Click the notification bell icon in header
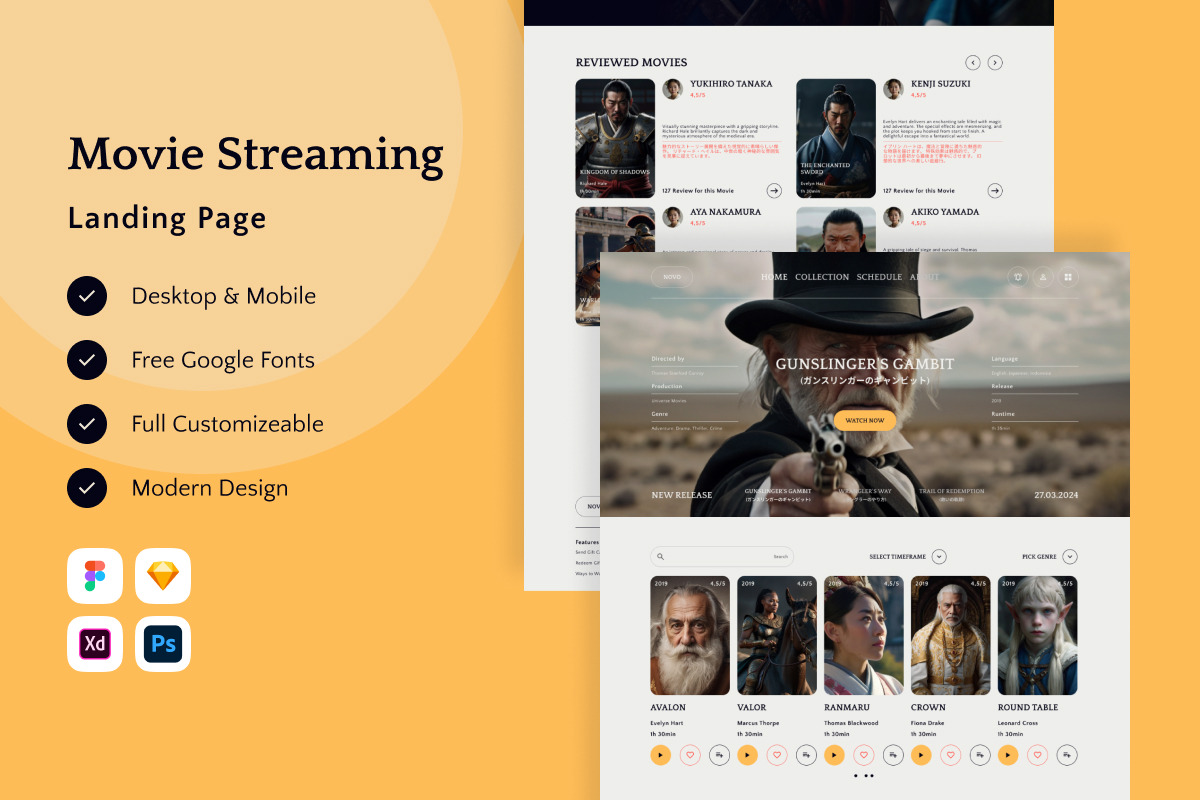The image size is (1200, 800). tap(1018, 277)
